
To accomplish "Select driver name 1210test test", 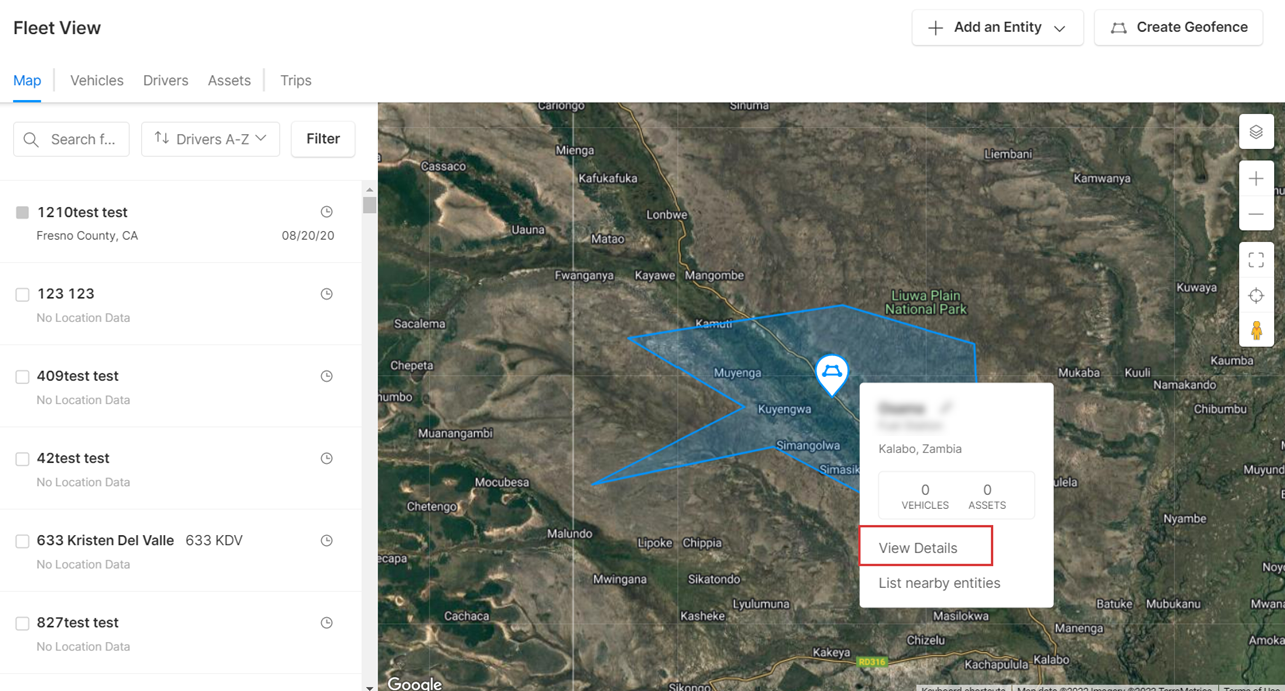I will 82,212.
